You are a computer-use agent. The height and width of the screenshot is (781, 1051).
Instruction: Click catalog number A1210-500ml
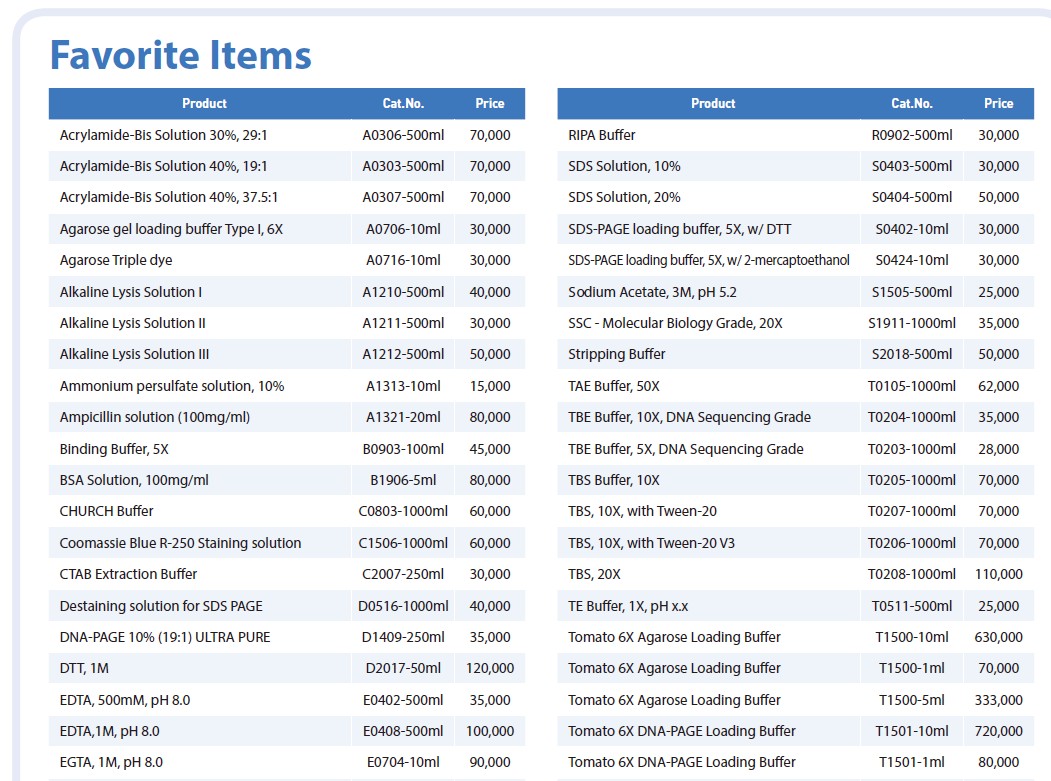click(x=403, y=292)
